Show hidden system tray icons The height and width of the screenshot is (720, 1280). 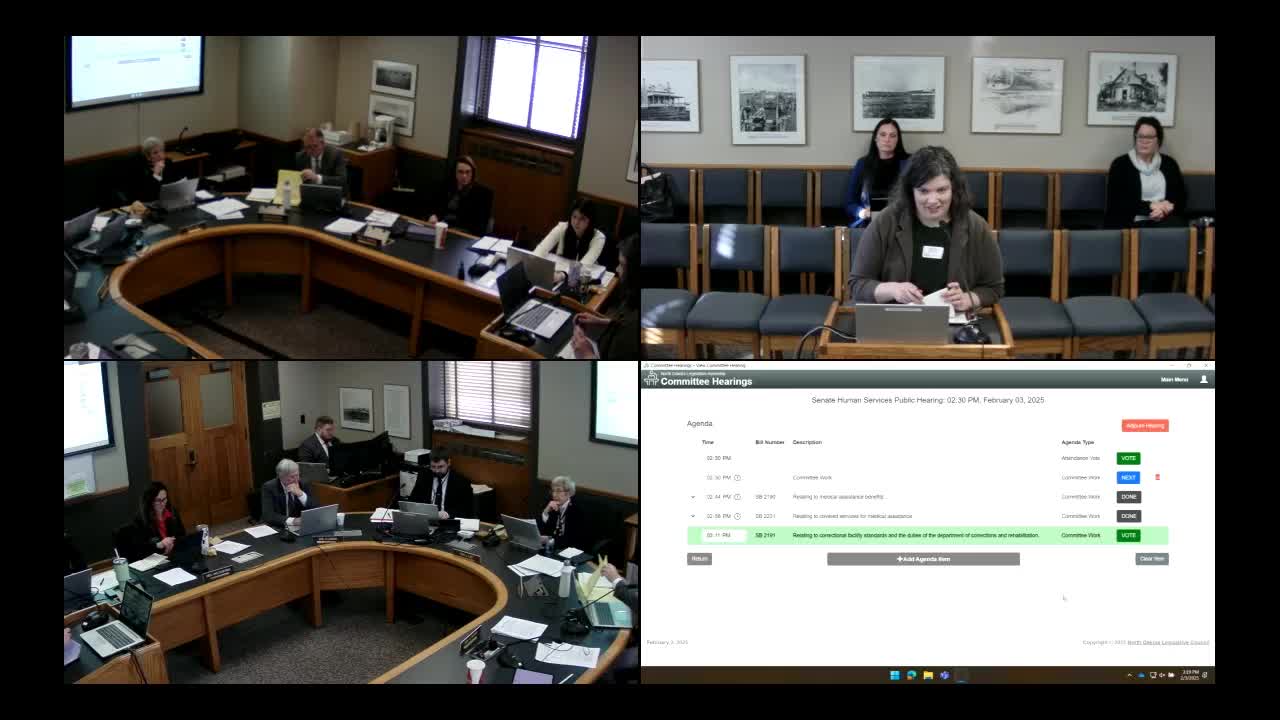tap(1130, 675)
